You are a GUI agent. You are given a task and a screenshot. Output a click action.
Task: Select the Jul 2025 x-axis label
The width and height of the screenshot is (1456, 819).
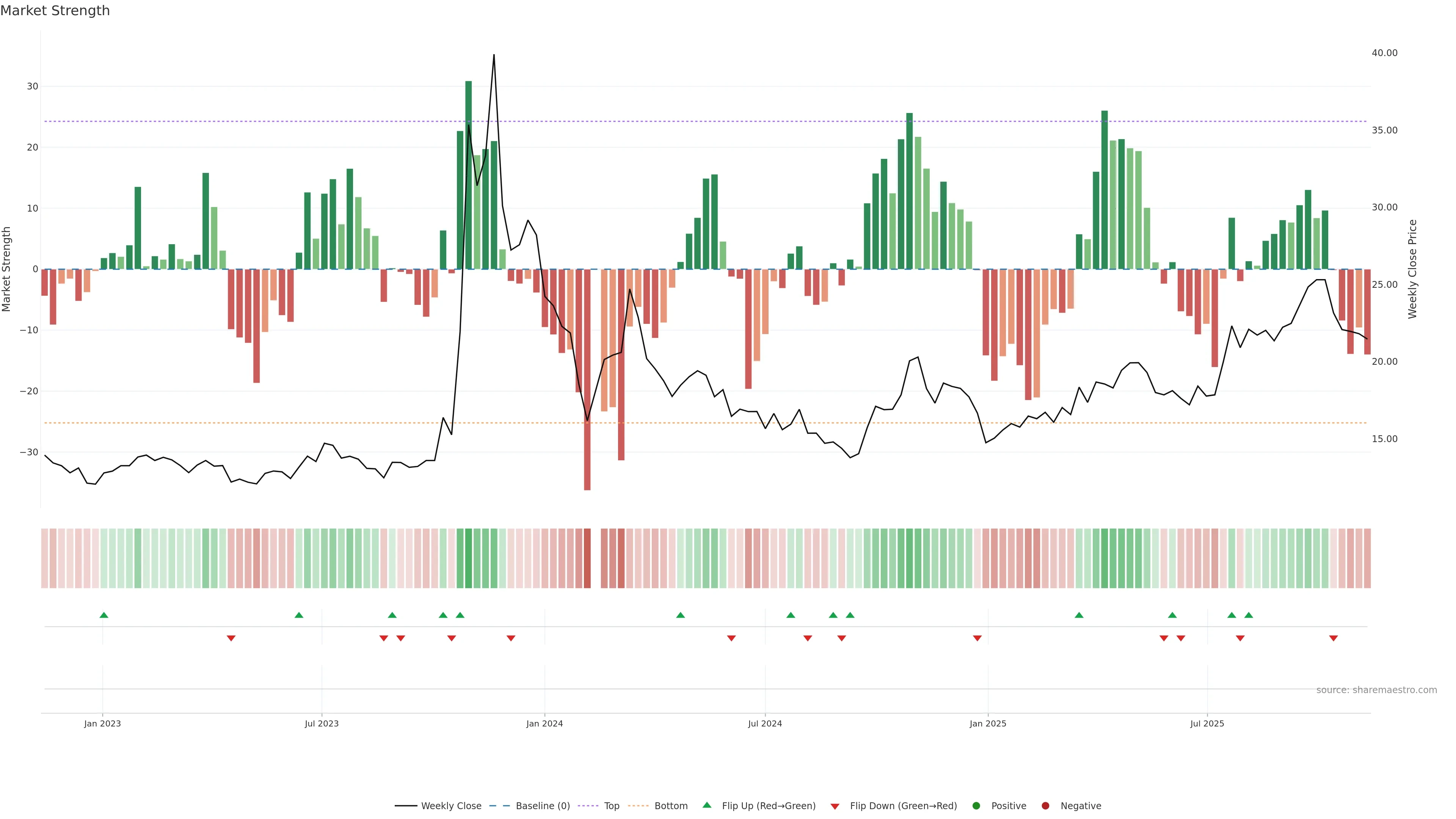coord(1207,723)
